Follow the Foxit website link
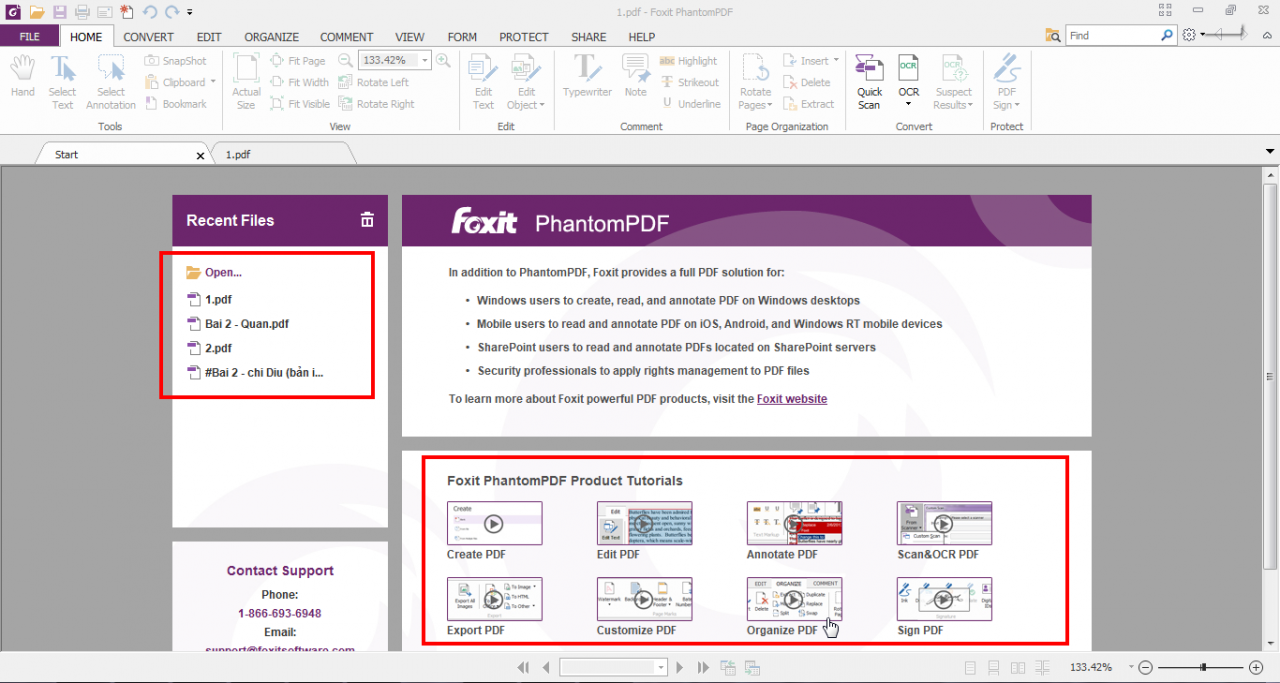The height and width of the screenshot is (683, 1280). (x=791, y=399)
